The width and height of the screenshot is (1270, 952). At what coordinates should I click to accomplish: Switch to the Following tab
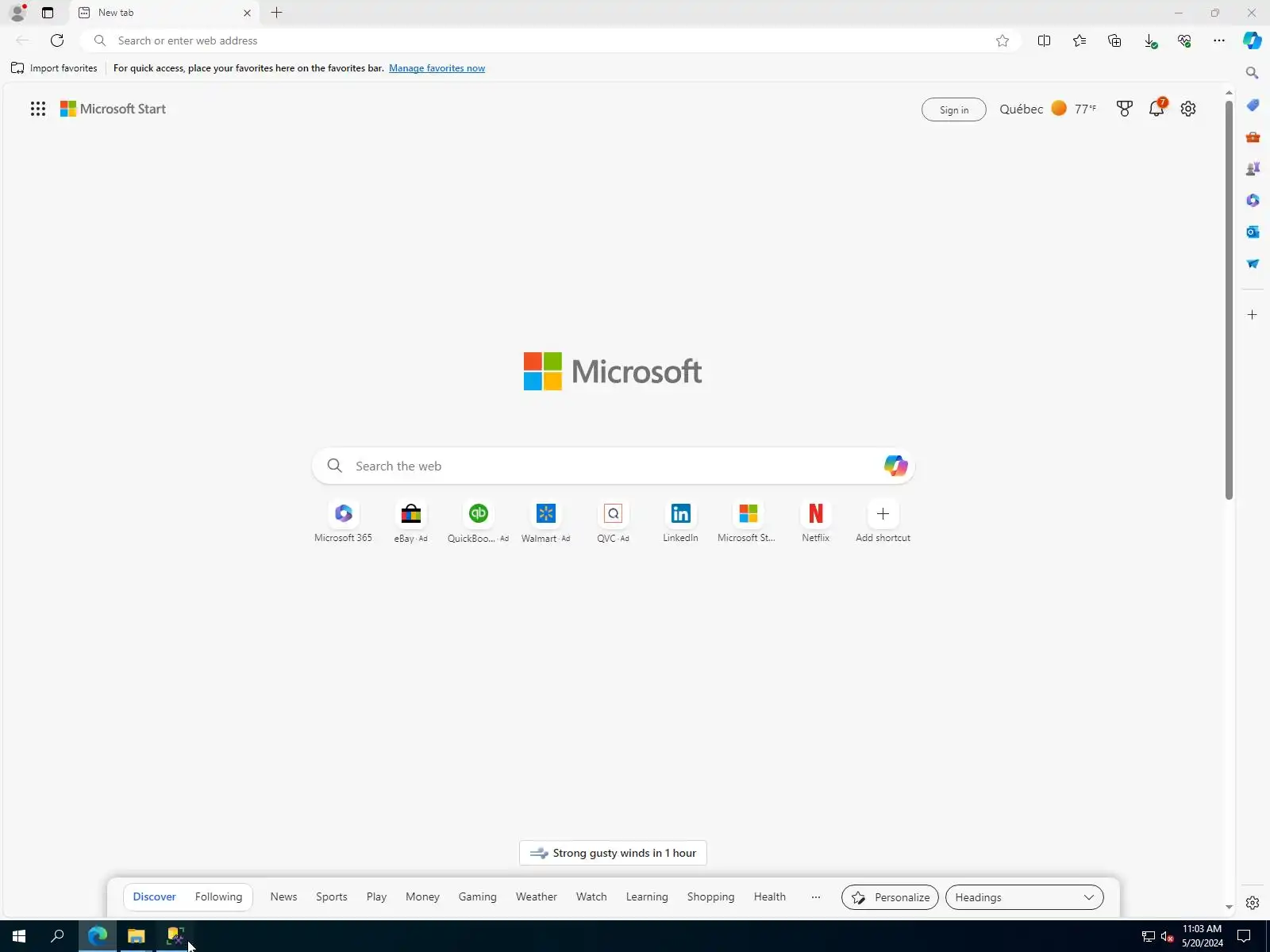tap(218, 897)
